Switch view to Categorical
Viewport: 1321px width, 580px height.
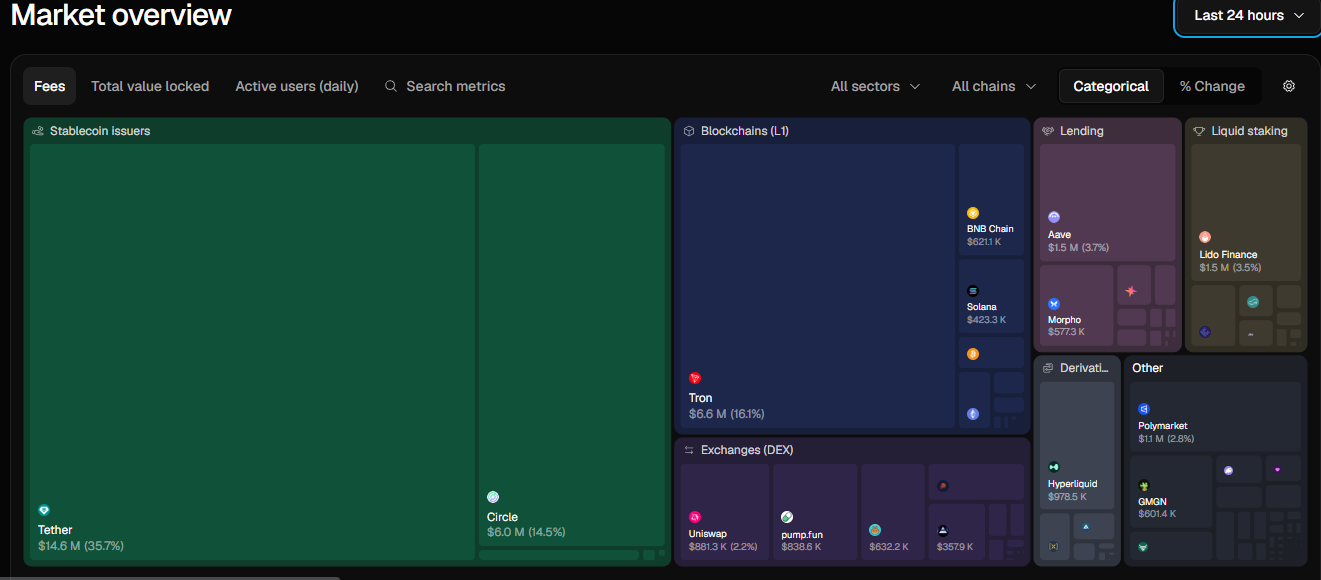1111,86
